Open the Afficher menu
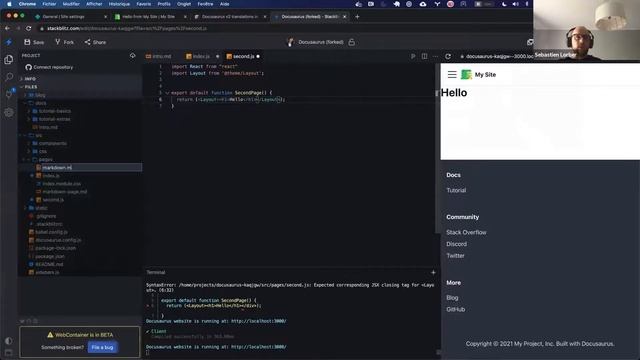 pos(94,4)
